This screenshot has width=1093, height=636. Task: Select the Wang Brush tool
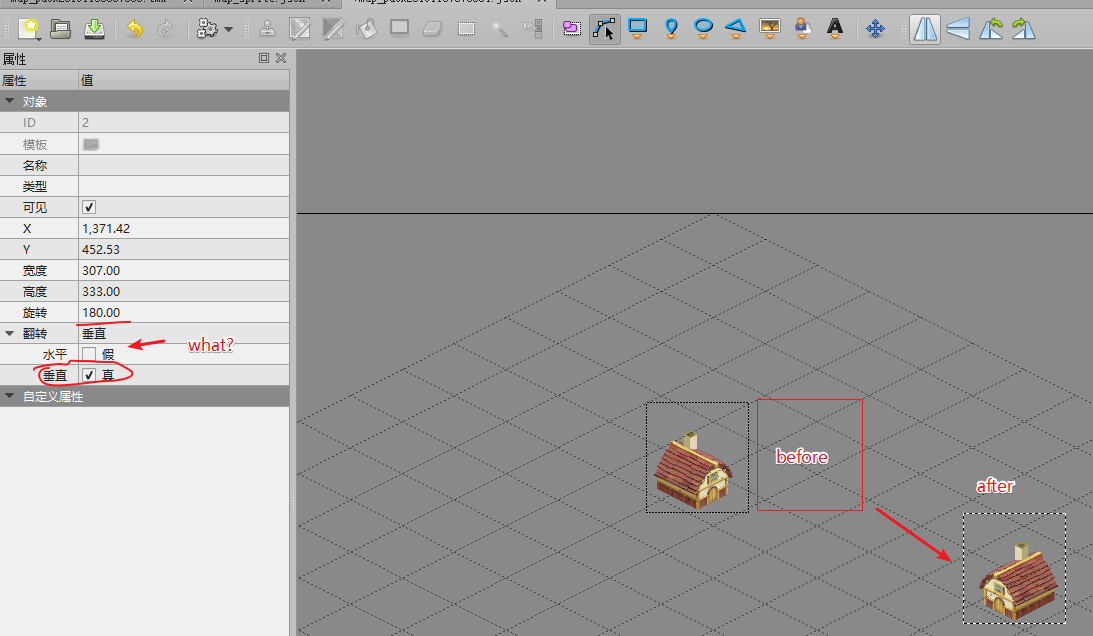pyautogui.click(x=333, y=29)
